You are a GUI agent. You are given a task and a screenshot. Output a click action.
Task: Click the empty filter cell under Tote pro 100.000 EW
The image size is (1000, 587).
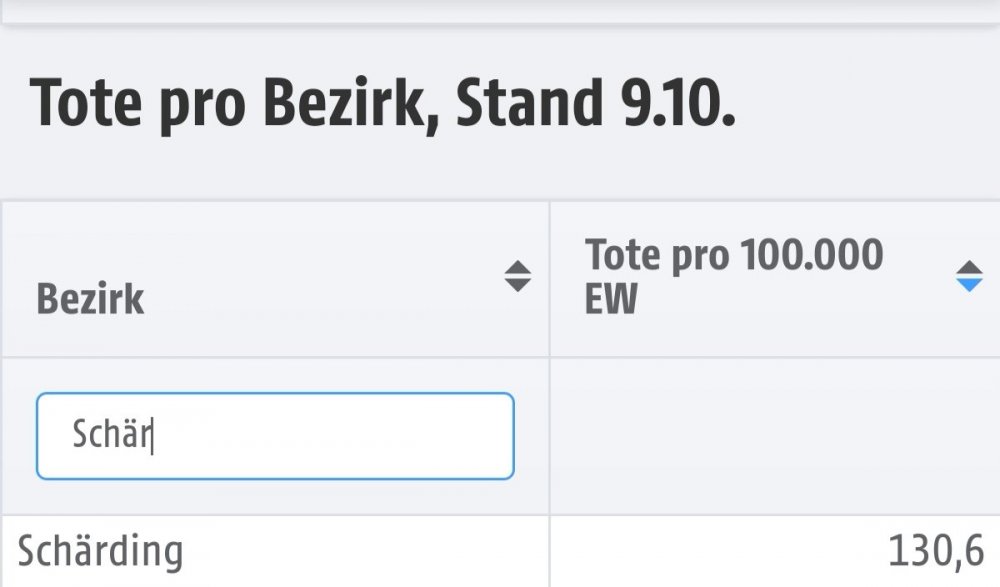pos(774,436)
